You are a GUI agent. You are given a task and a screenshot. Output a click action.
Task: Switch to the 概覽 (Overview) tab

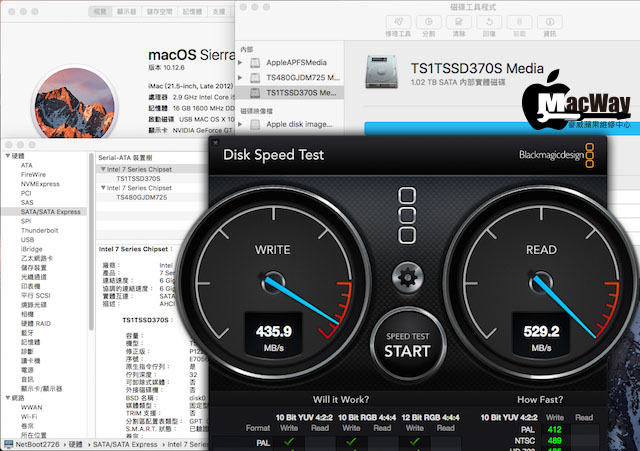pyautogui.click(x=100, y=11)
